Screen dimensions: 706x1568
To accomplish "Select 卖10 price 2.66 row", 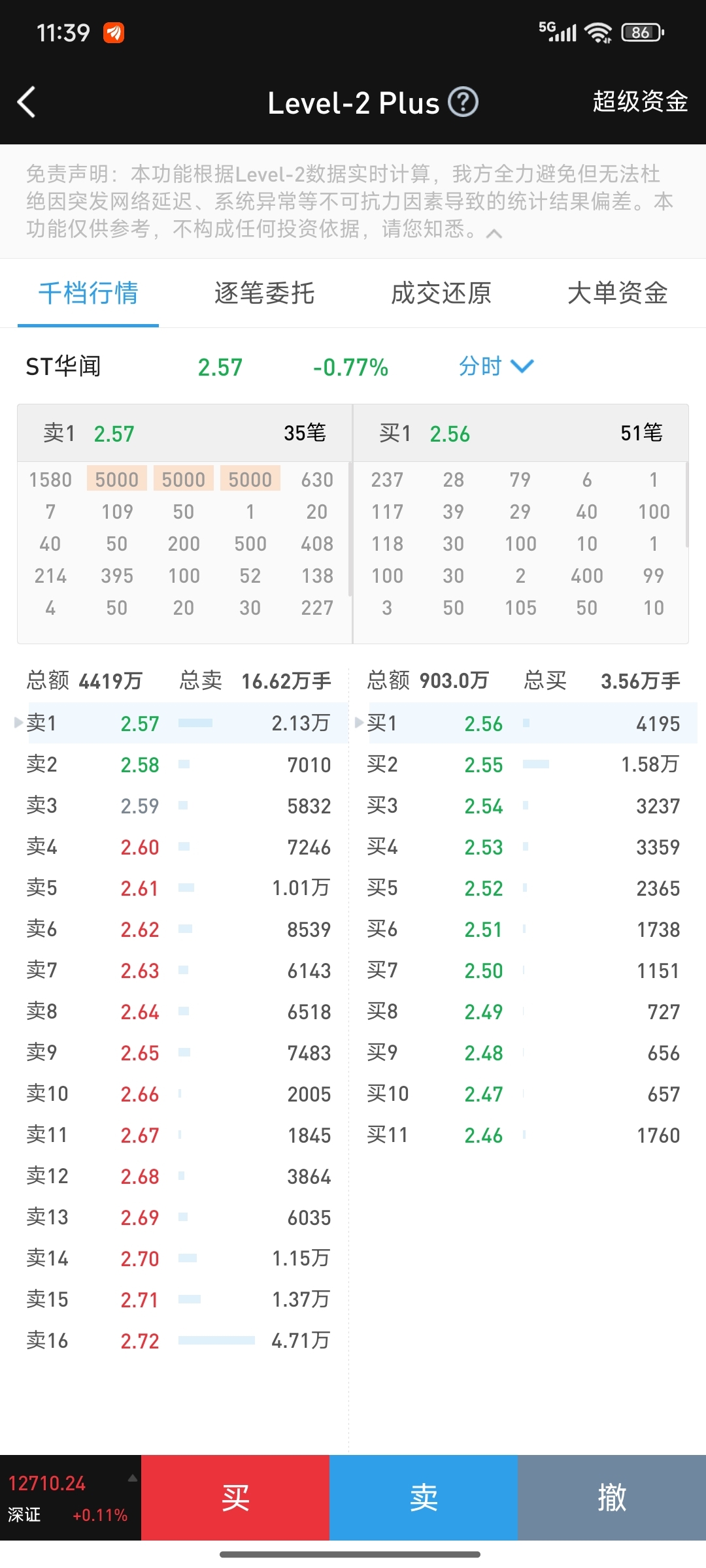I will coord(178,1093).
